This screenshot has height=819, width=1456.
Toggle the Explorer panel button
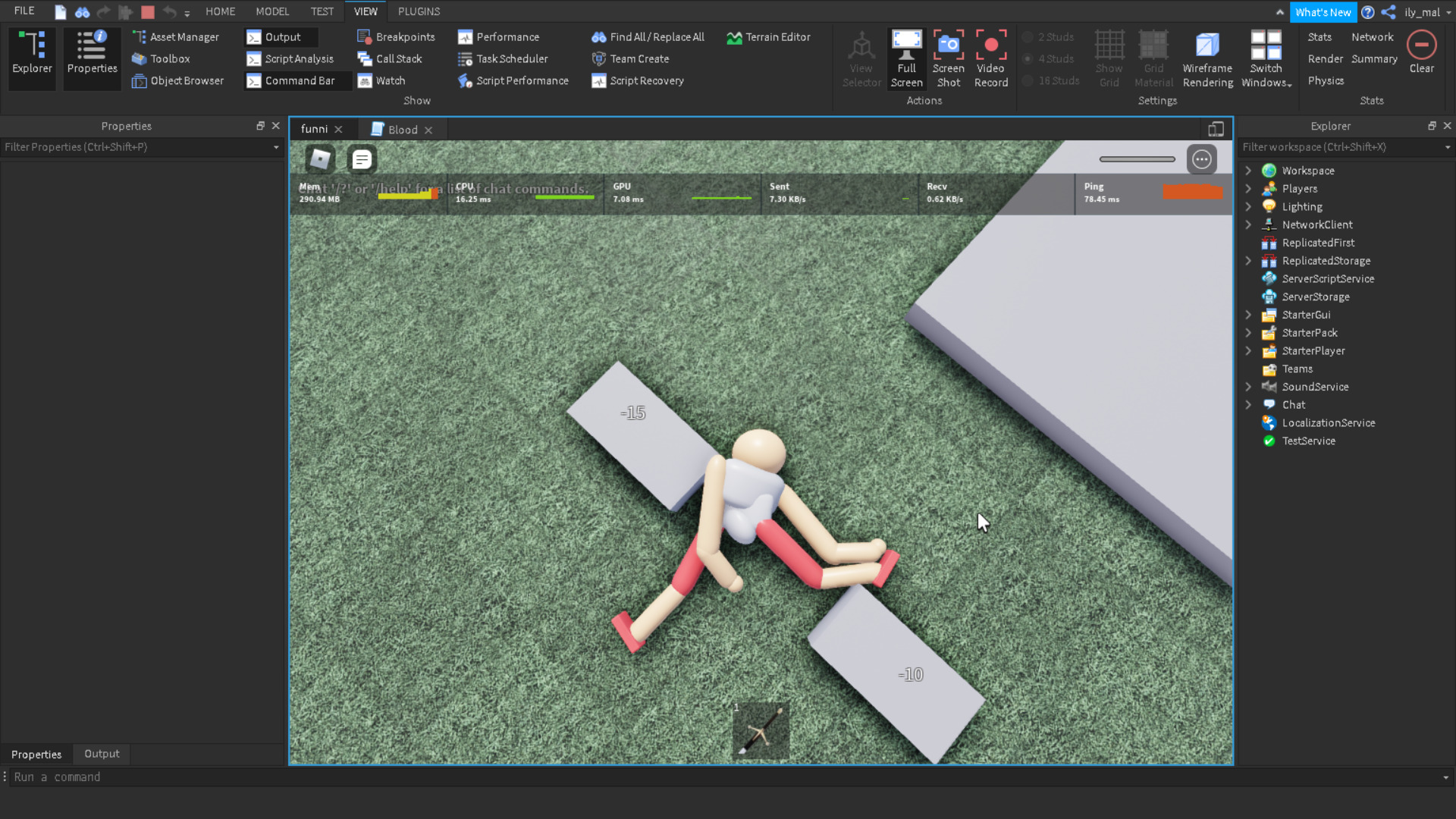coord(32,53)
